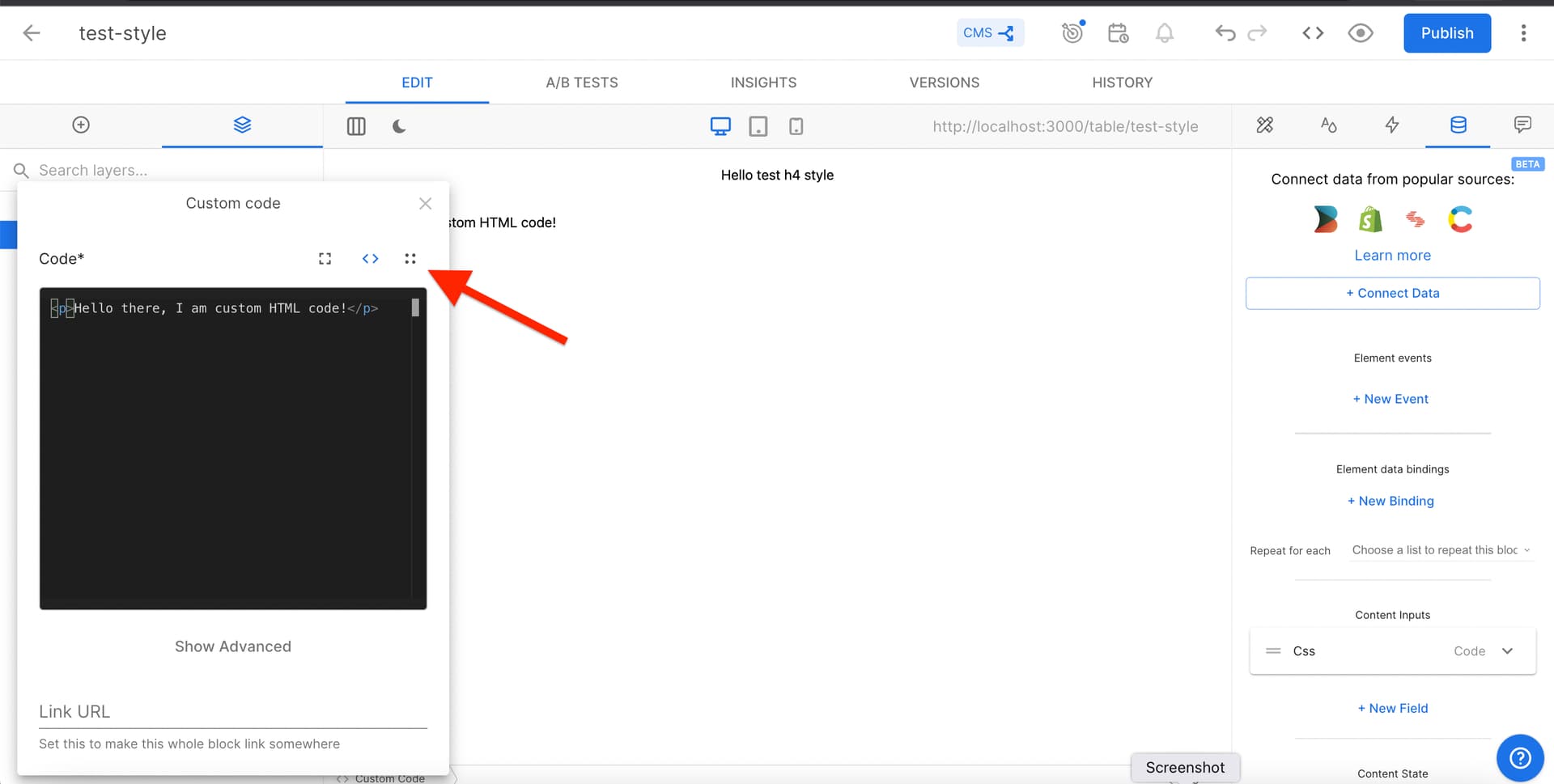
Task: Select the Custom Code breadcrumb item
Action: pos(381,778)
